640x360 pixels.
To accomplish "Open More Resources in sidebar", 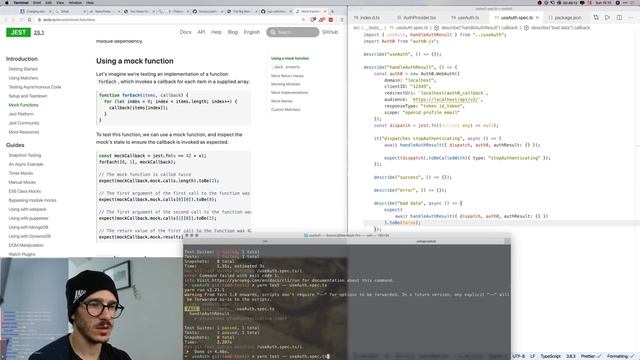I will (x=24, y=132).
